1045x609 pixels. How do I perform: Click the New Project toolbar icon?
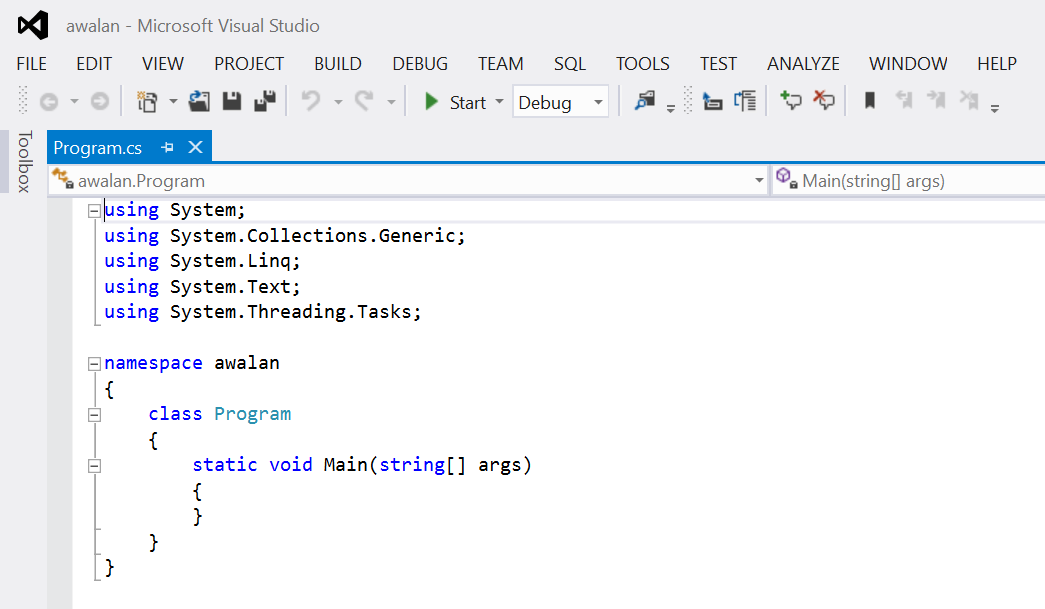(x=148, y=101)
